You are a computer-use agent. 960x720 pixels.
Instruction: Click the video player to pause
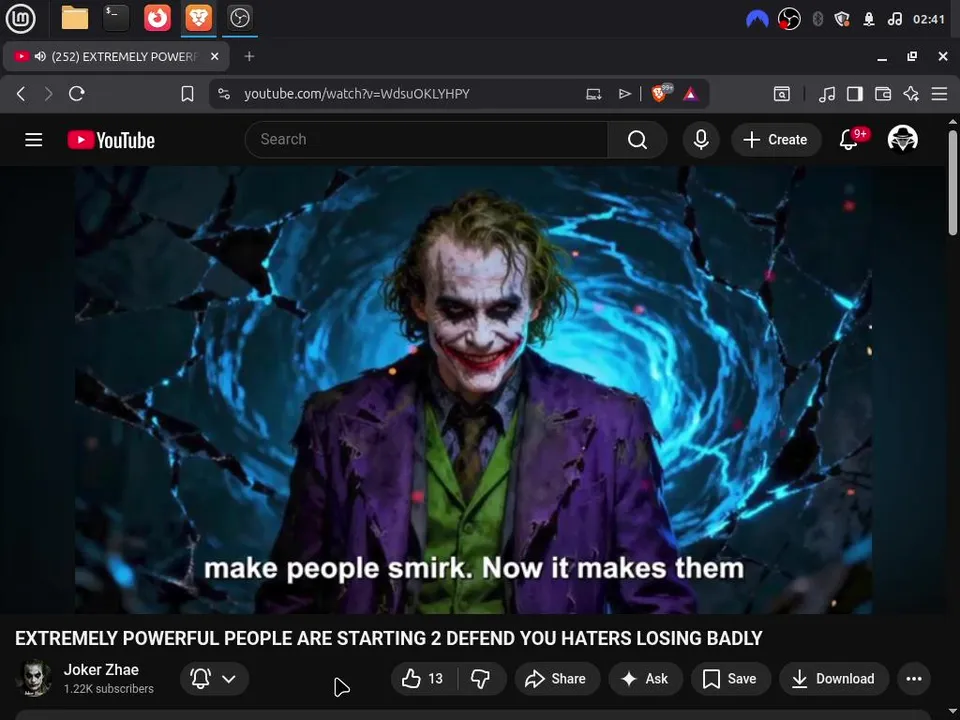coord(473,390)
